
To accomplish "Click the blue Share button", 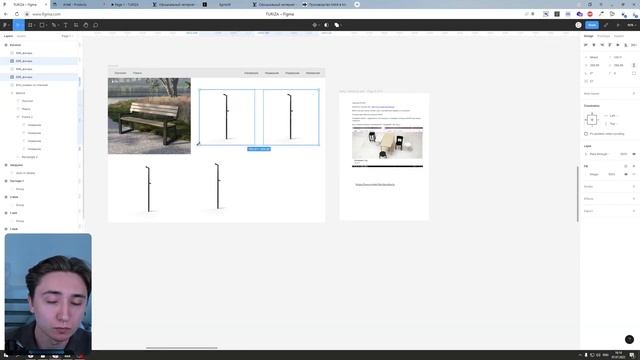I will [592, 25].
